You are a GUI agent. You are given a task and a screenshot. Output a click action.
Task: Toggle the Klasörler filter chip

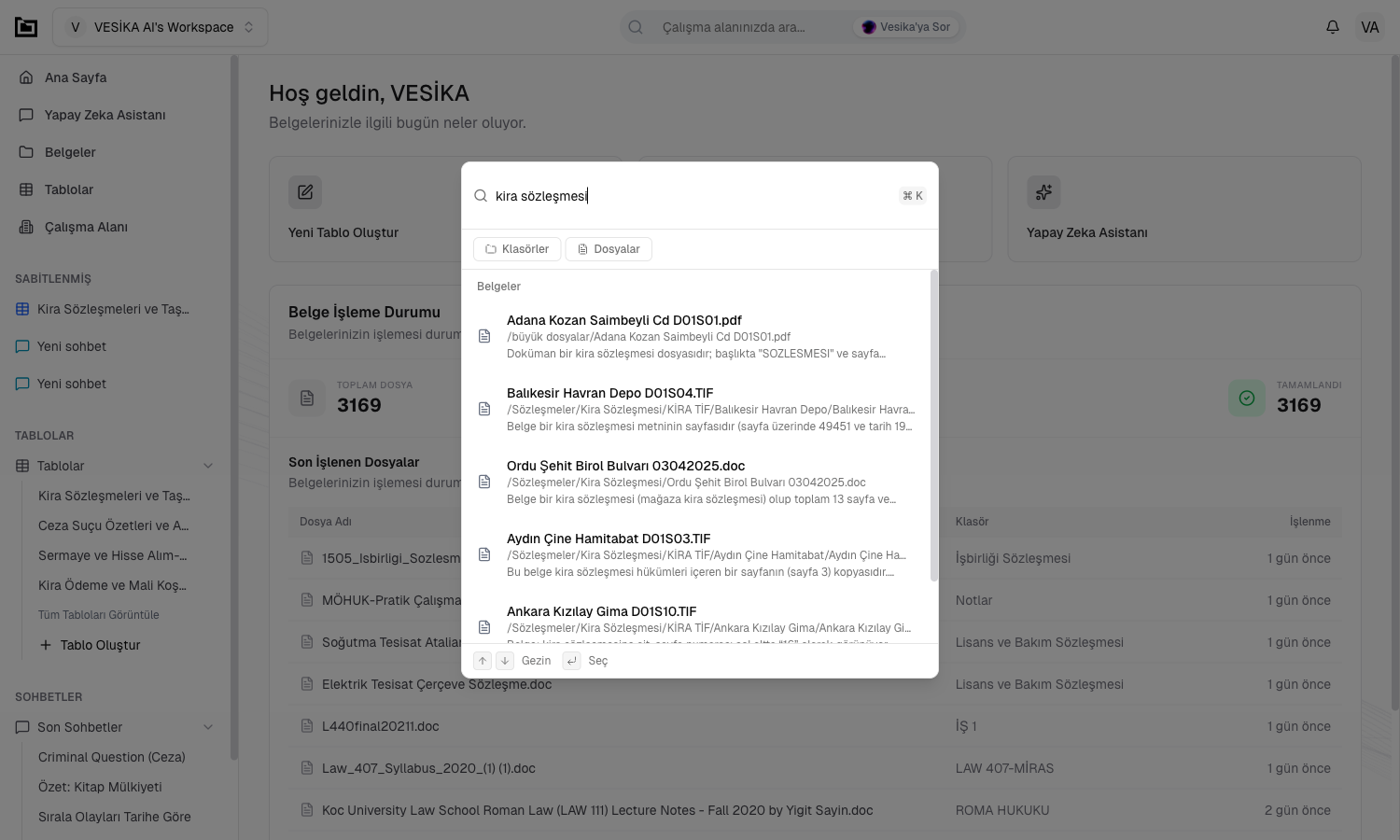[x=517, y=249]
